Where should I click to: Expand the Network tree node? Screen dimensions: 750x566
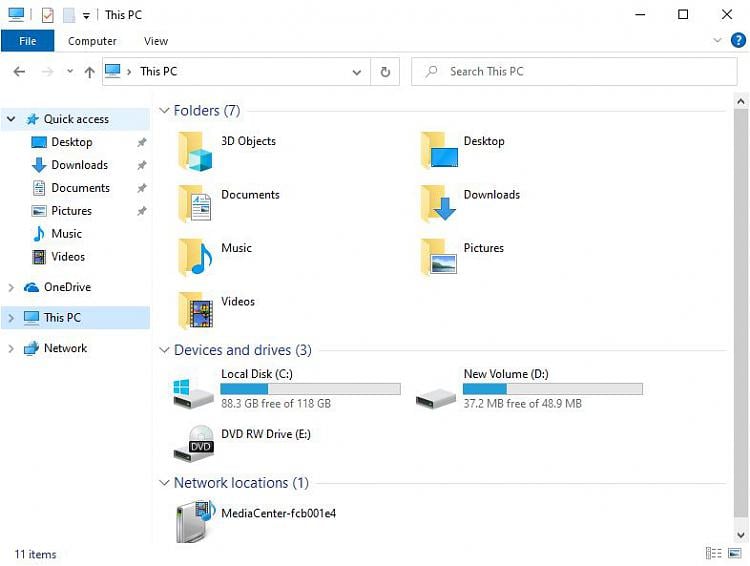(x=11, y=348)
